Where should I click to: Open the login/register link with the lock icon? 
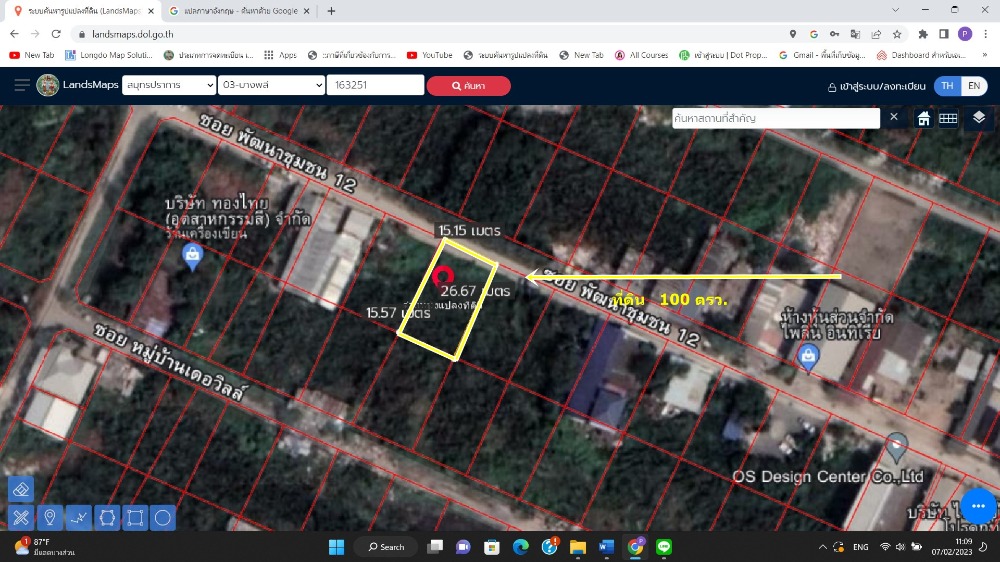click(876, 86)
